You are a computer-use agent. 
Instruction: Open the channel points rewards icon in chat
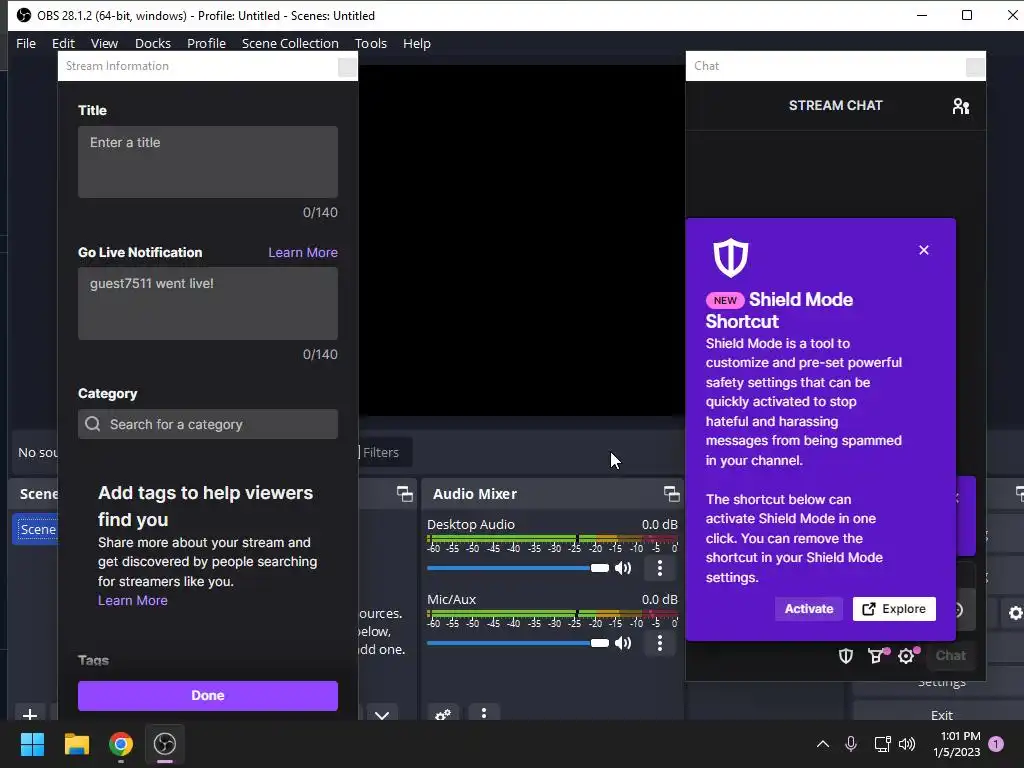[x=876, y=656]
